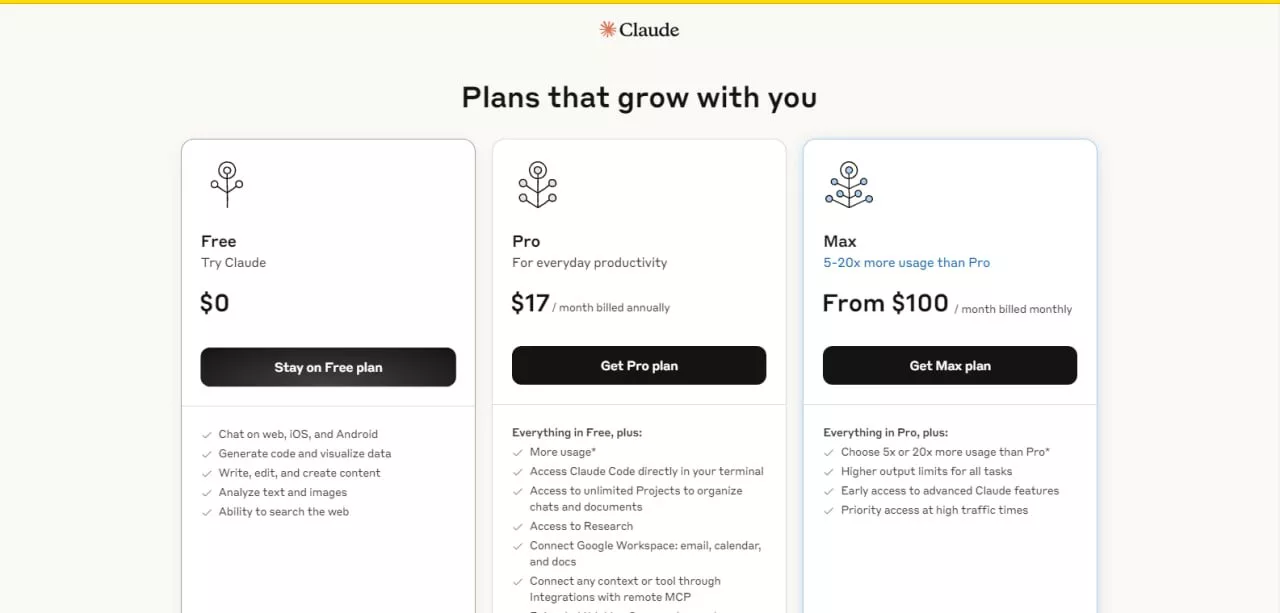Click the Claude logo at top
This screenshot has height=613, width=1280.
pyautogui.click(x=639, y=30)
